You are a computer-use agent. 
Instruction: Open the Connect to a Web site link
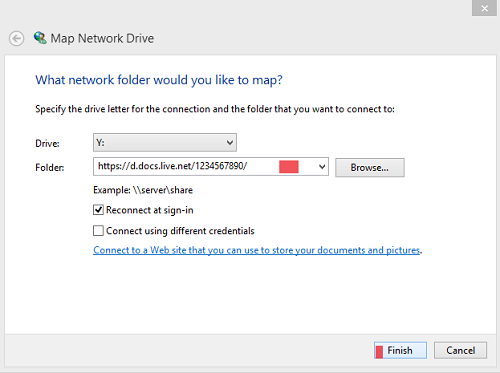coord(257,250)
